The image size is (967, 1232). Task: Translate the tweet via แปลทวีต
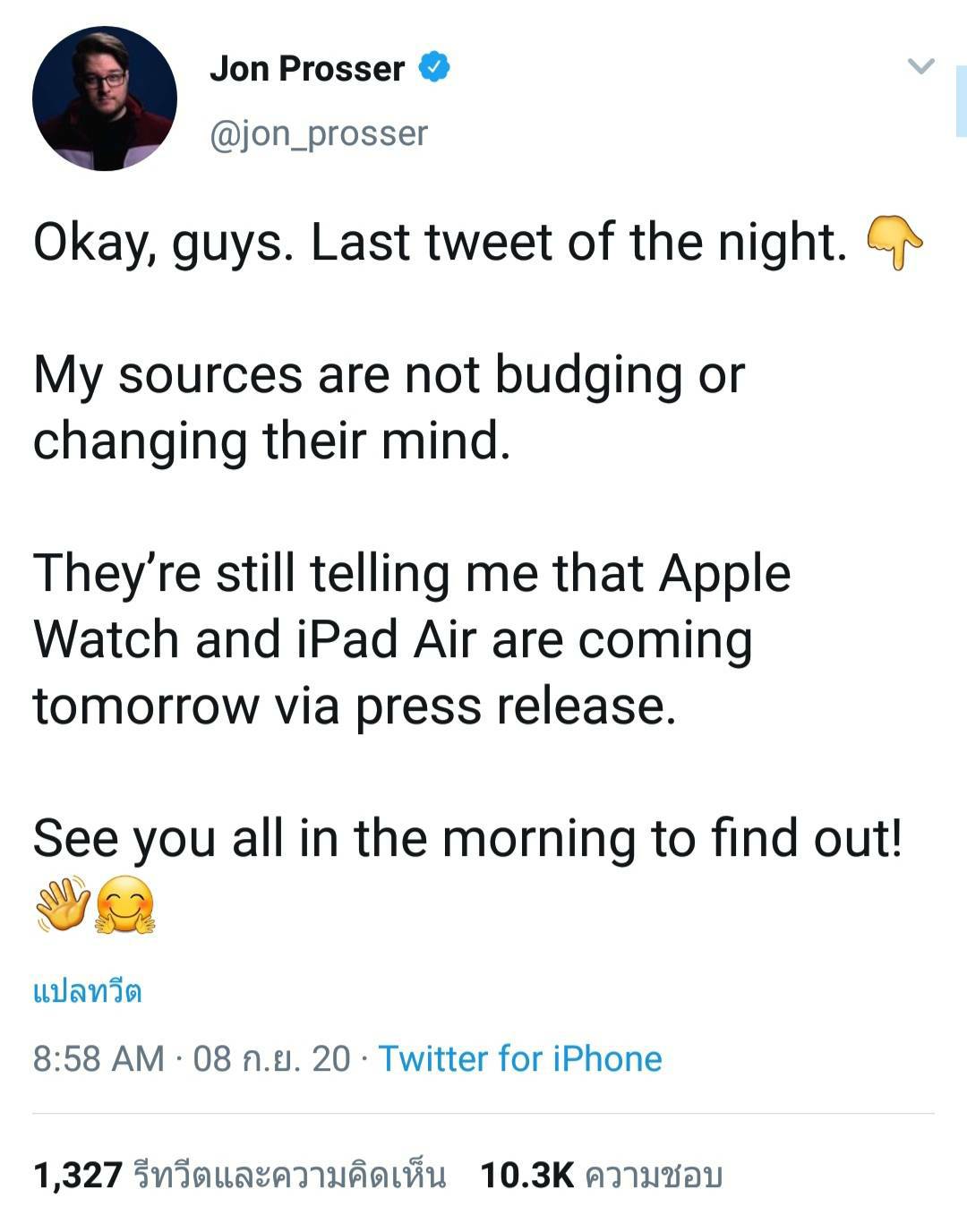[88, 993]
